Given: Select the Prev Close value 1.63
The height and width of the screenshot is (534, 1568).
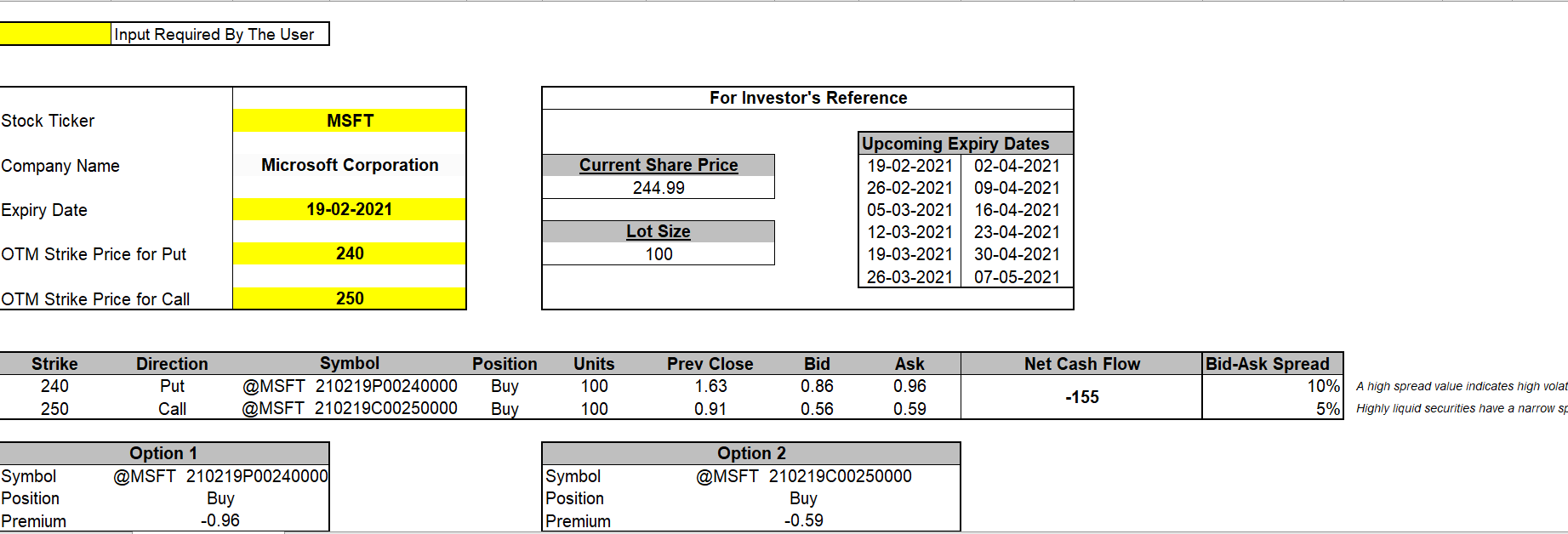Looking at the screenshot, I should coord(710,386).
